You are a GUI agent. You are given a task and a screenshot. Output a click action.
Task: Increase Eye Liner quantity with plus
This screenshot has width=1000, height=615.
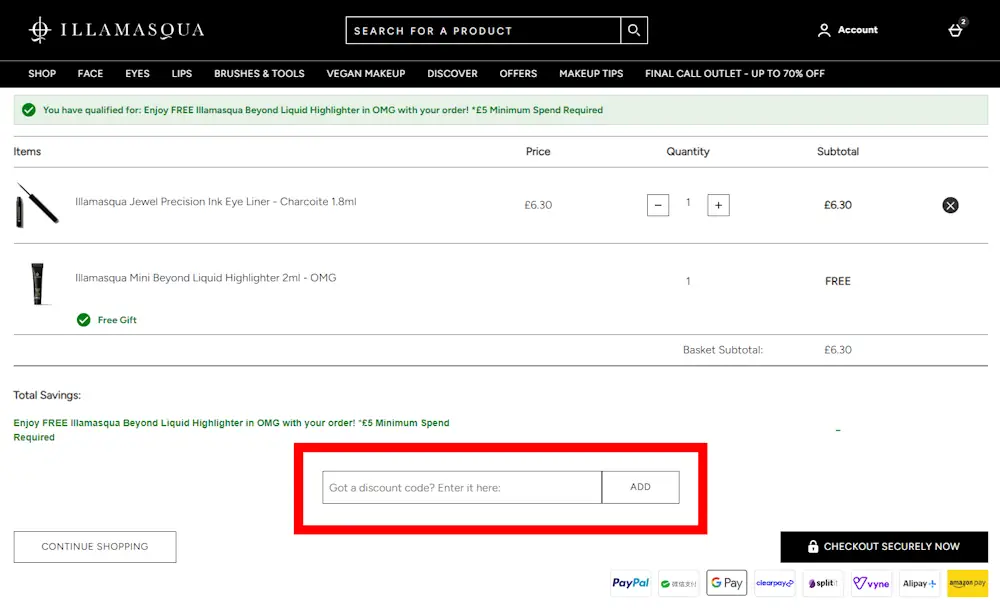point(718,205)
